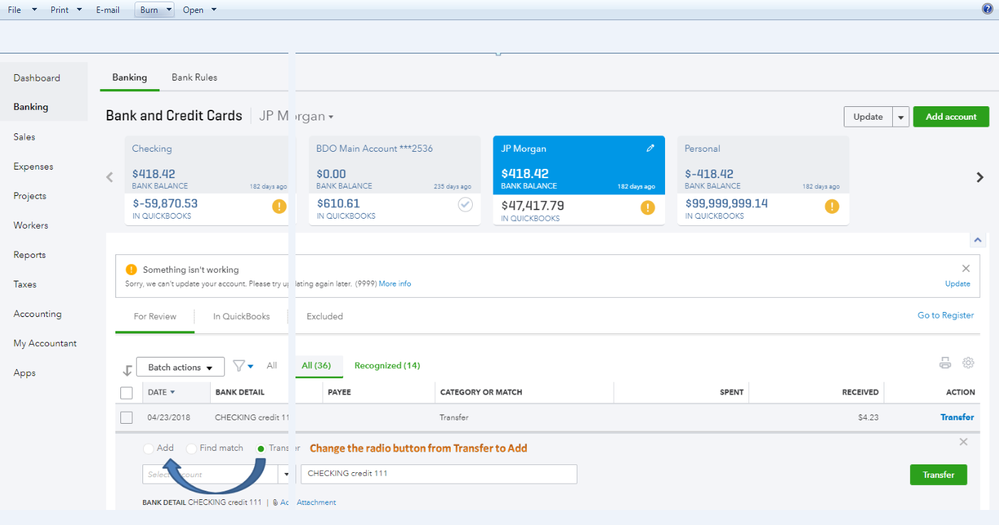Collapse the account cards section chevron

click(977, 240)
